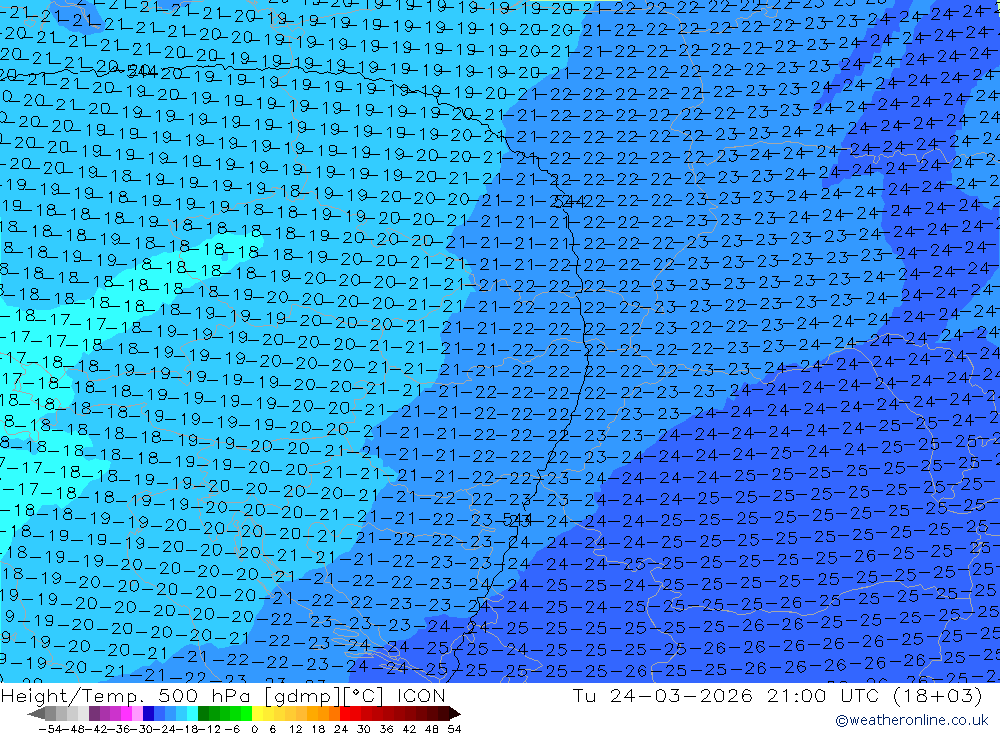The height and width of the screenshot is (733, 1000).
Task: Pick the yellow swatch above legend value 0
Action: tap(258, 714)
